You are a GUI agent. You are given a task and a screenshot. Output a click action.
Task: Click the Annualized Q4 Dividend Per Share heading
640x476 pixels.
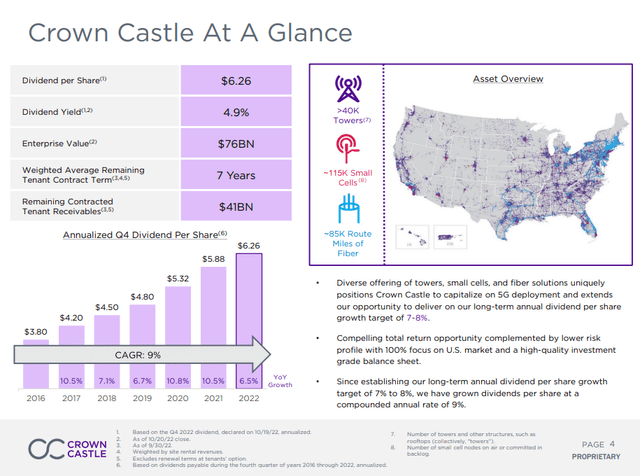click(x=144, y=235)
